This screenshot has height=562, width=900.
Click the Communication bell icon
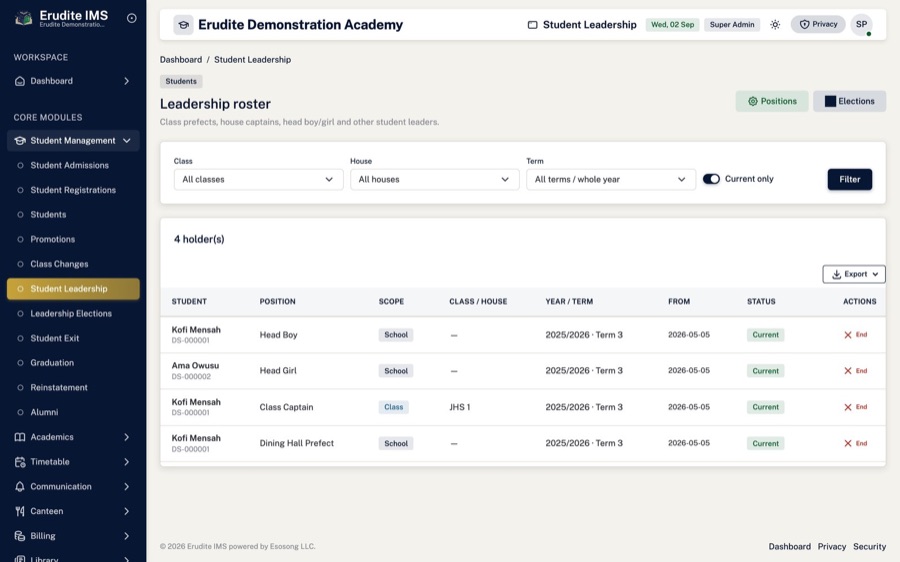(20, 486)
